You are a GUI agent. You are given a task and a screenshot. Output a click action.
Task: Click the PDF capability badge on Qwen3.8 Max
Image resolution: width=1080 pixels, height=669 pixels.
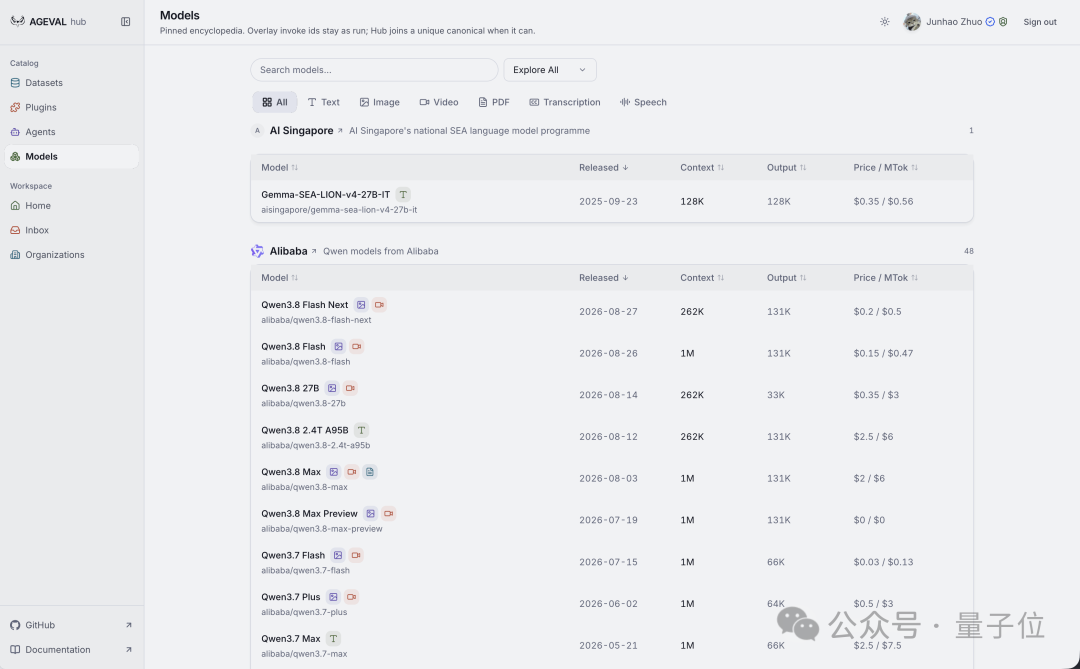coord(370,472)
